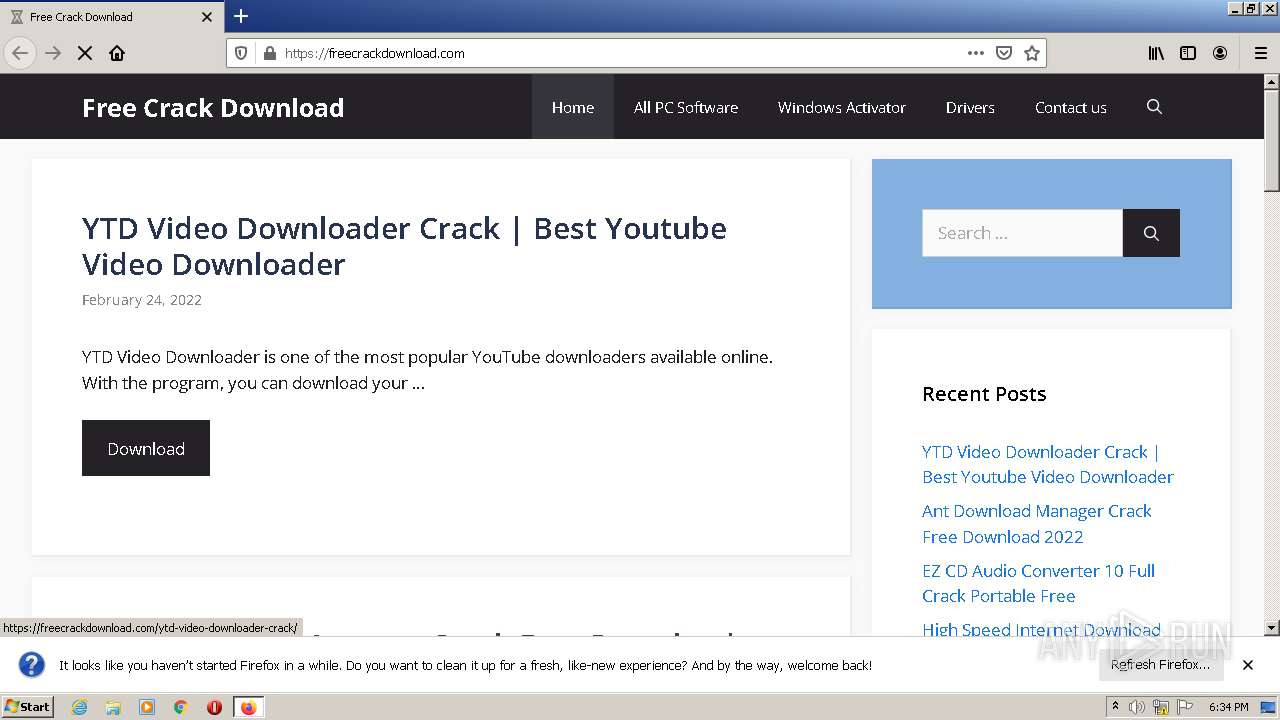Screen dimensions: 1280x720
Task: Open YTD Video Downloader Crack post title
Action: (404, 246)
